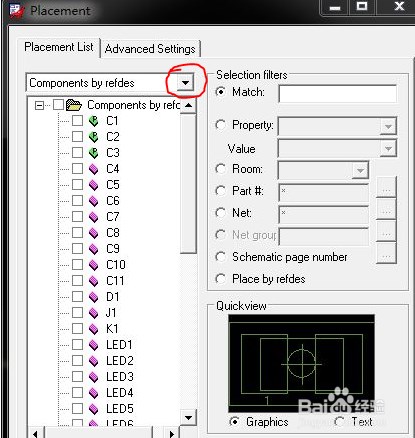The height and width of the screenshot is (438, 415).
Task: Select the Match radio button
Action: point(220,92)
